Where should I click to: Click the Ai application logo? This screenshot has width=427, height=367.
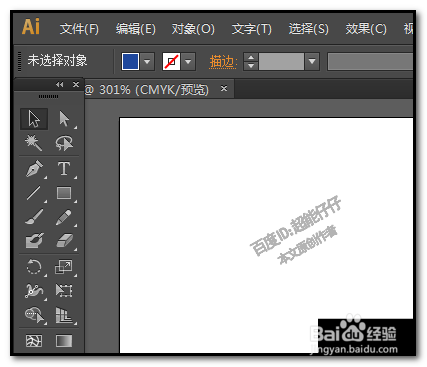[x=31, y=27]
